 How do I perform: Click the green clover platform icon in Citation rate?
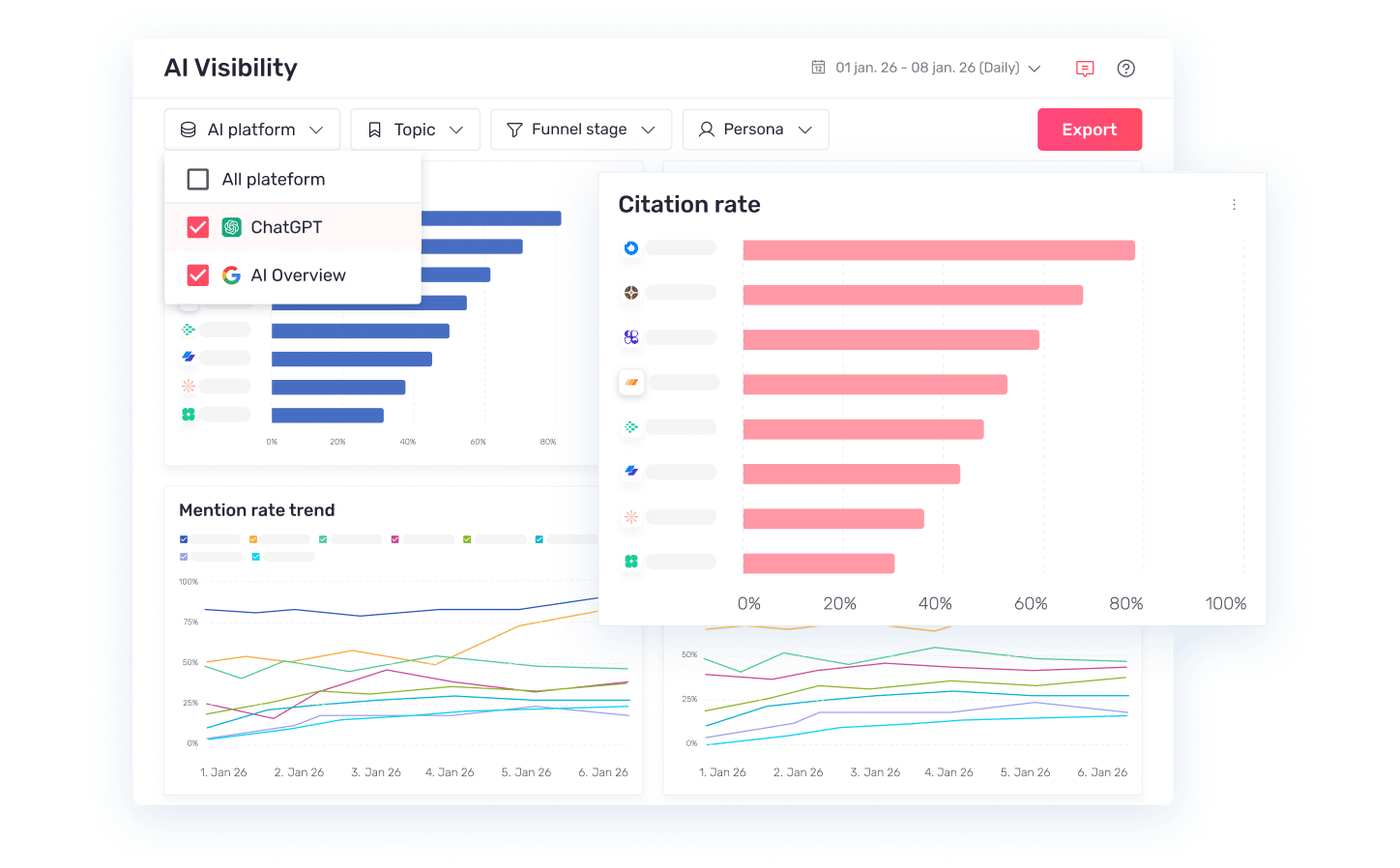coord(630,561)
